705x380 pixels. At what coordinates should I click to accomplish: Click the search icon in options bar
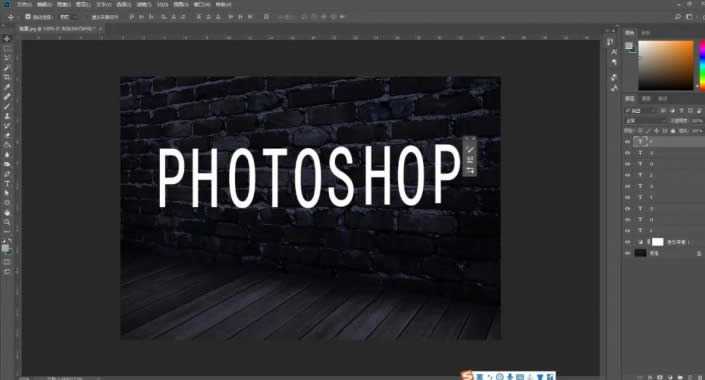[678, 17]
